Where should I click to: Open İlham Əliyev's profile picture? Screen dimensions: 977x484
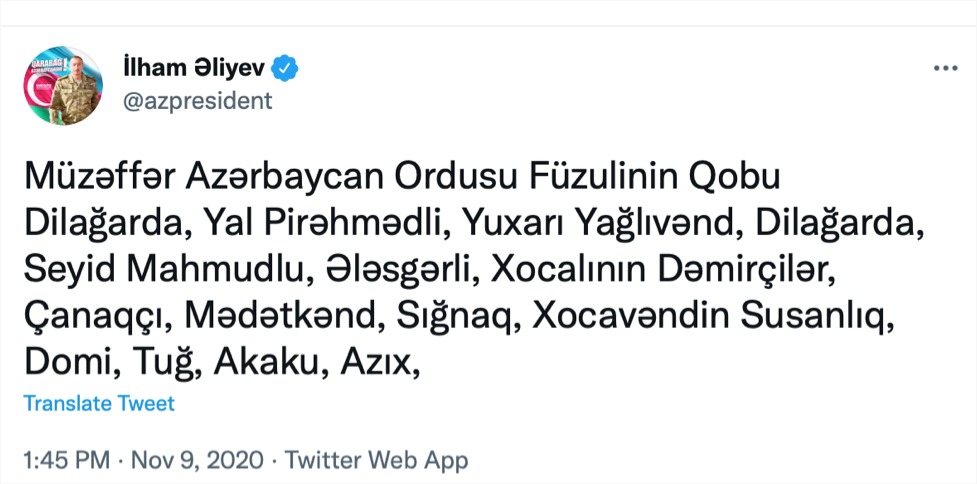tap(63, 87)
